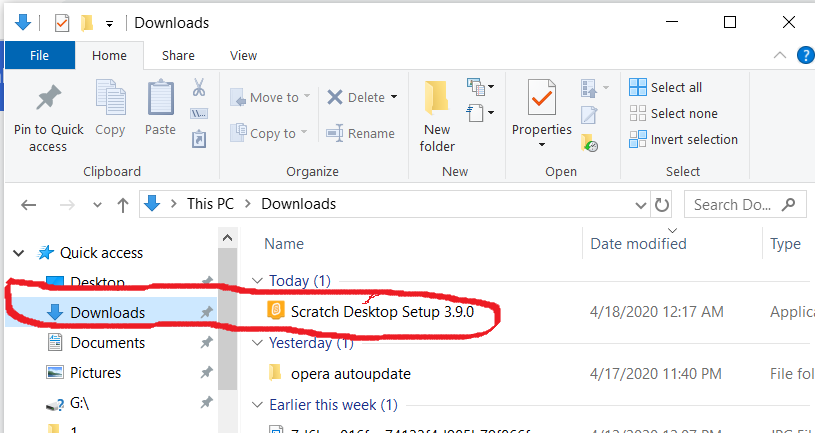Open the Help question mark icon

805,55
